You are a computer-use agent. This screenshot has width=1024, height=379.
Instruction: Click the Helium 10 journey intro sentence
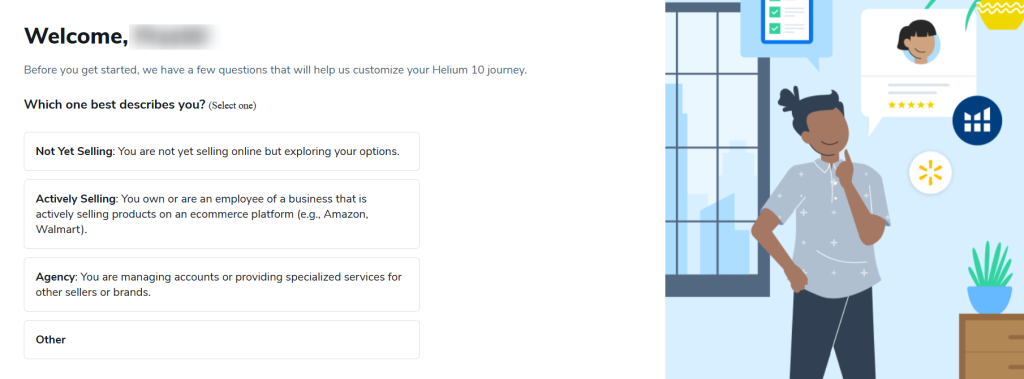coord(275,70)
